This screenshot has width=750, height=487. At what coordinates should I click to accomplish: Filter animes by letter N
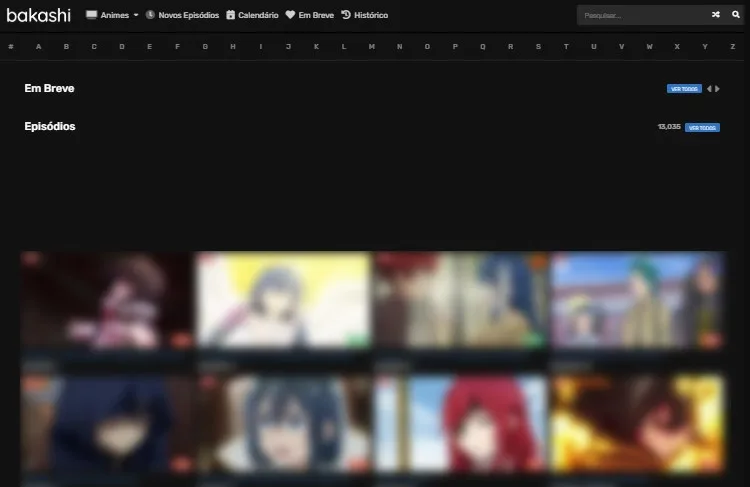pos(399,46)
